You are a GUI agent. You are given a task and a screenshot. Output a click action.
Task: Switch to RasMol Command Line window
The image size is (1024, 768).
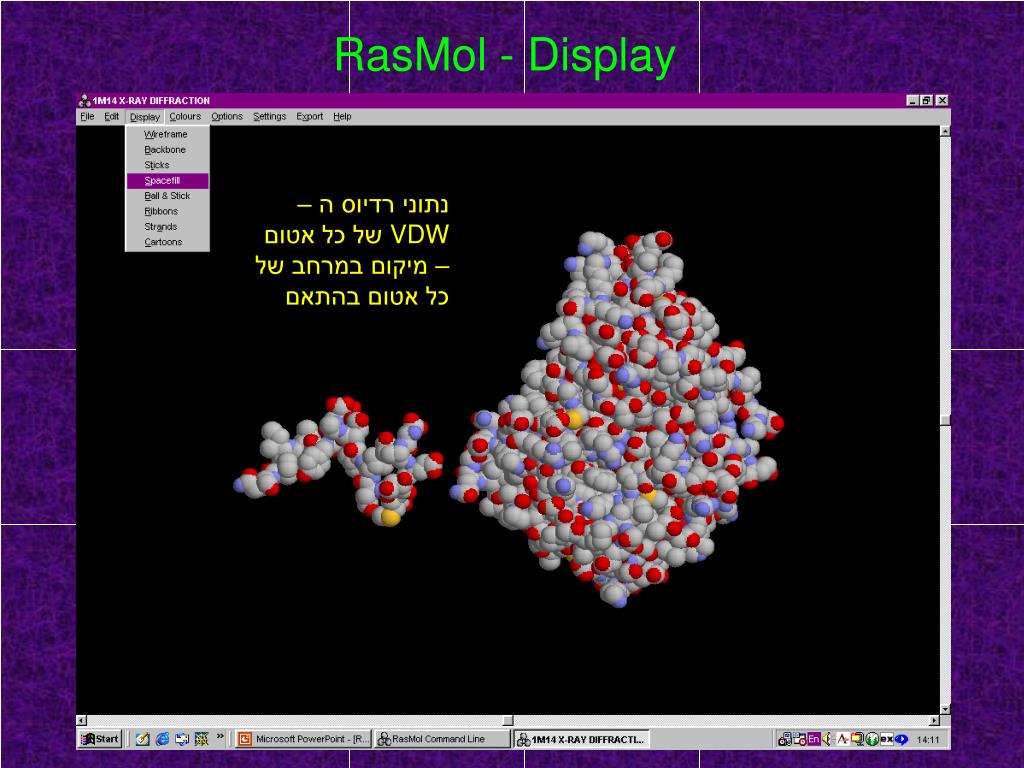(x=442, y=739)
